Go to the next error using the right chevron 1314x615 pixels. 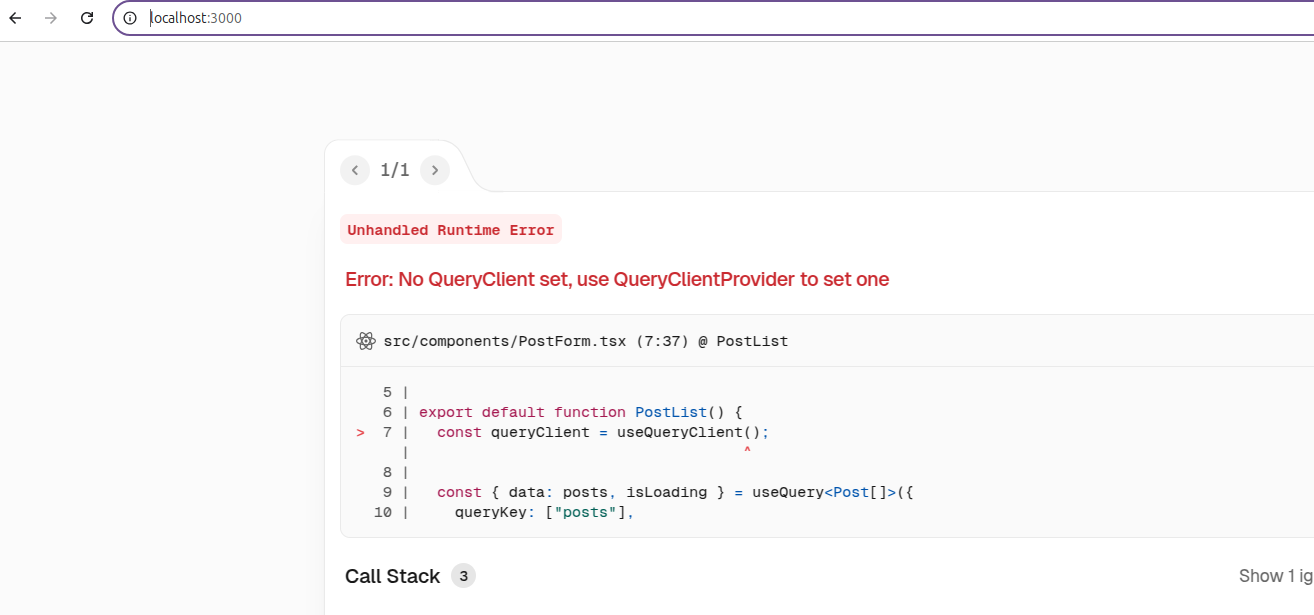coord(435,170)
